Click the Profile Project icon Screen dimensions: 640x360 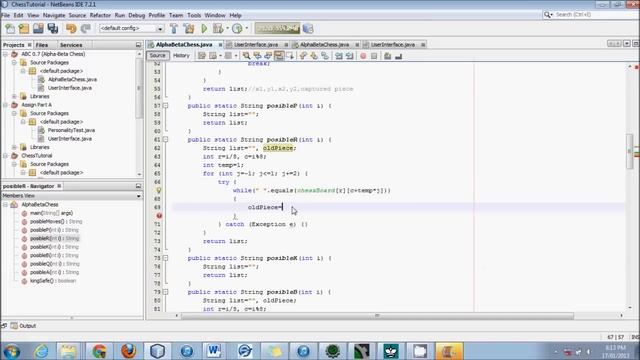[x=237, y=29]
